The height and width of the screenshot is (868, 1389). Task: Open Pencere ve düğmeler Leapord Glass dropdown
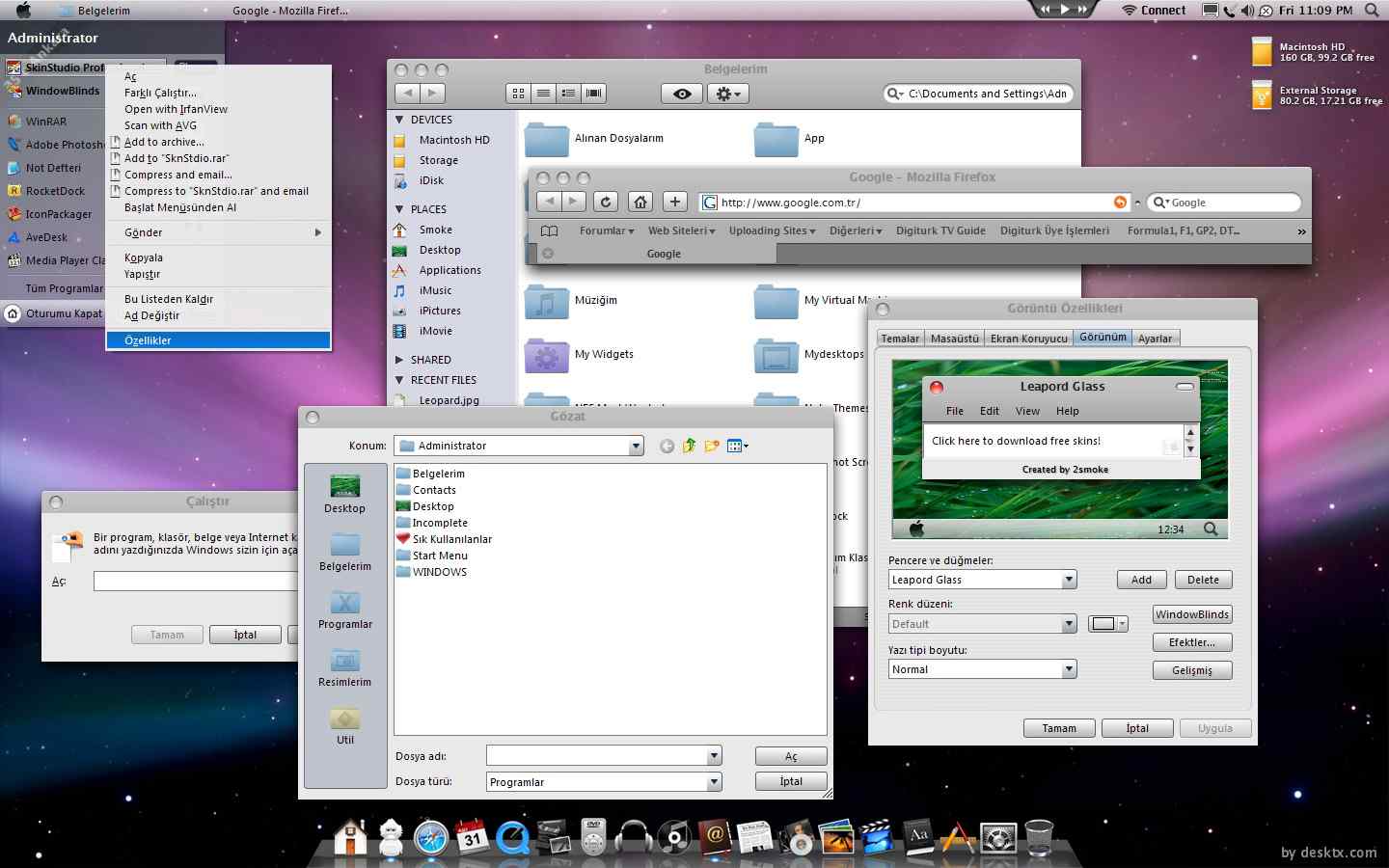coord(1069,580)
